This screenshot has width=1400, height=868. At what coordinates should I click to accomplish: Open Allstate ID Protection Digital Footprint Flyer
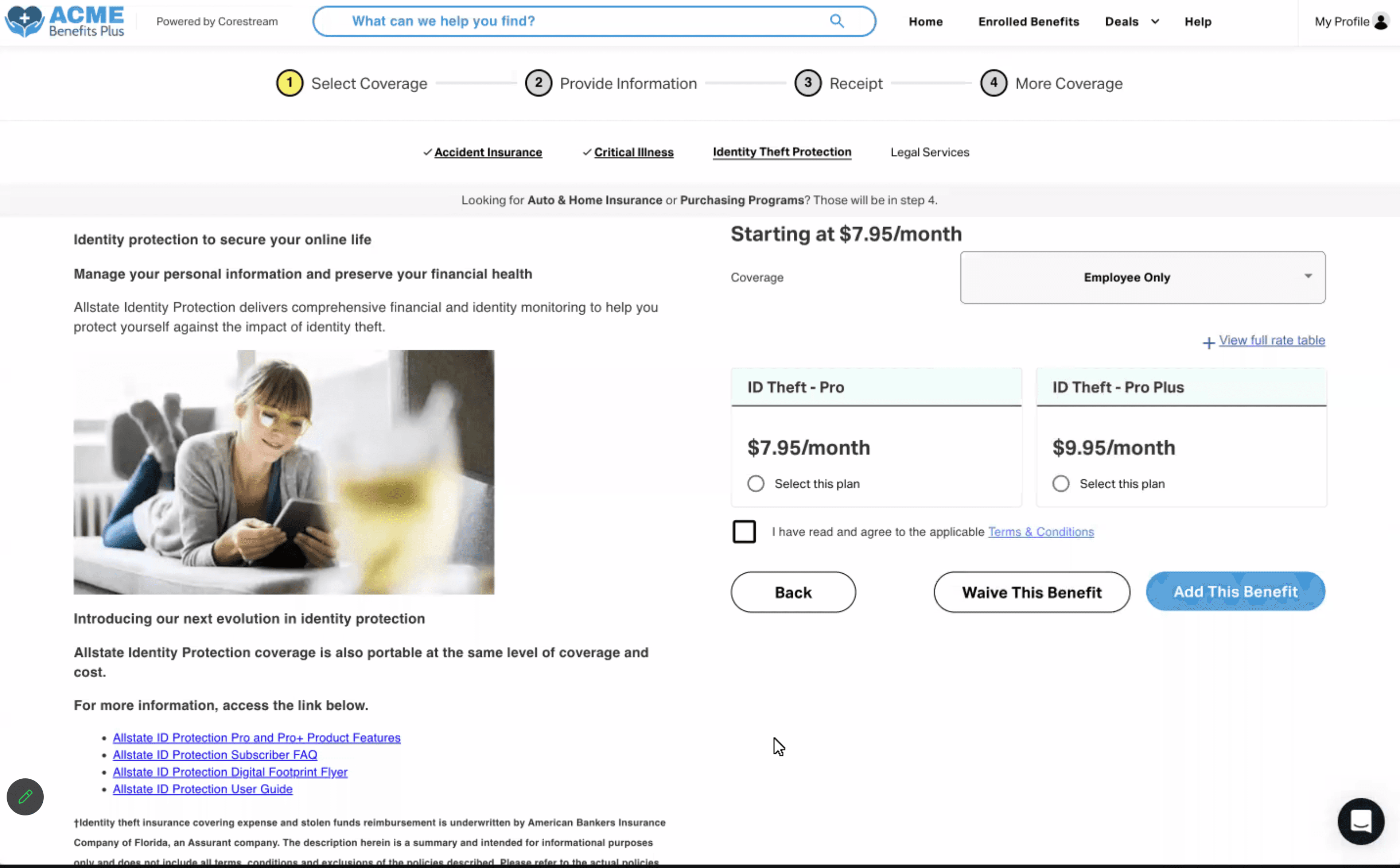(x=230, y=772)
